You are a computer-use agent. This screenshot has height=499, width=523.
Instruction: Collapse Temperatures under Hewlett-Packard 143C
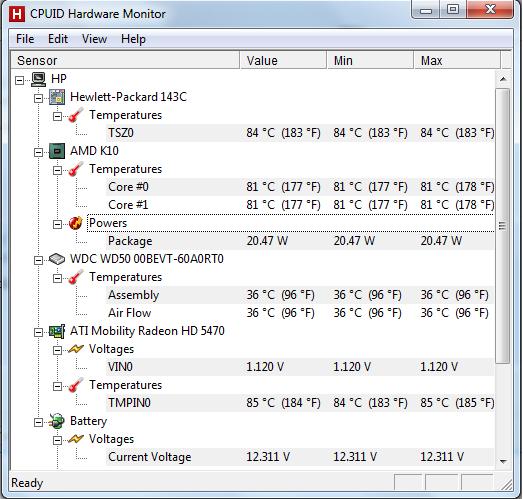coord(58,116)
